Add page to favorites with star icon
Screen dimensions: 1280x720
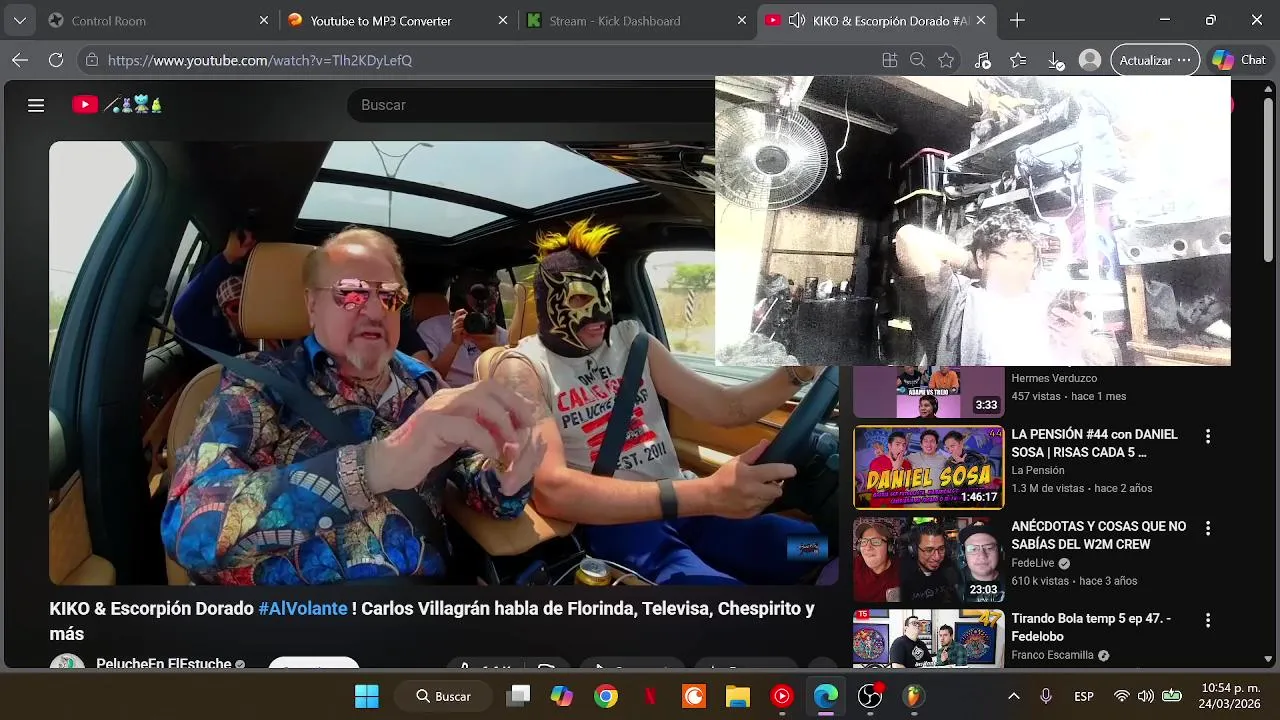pyautogui.click(x=946, y=60)
